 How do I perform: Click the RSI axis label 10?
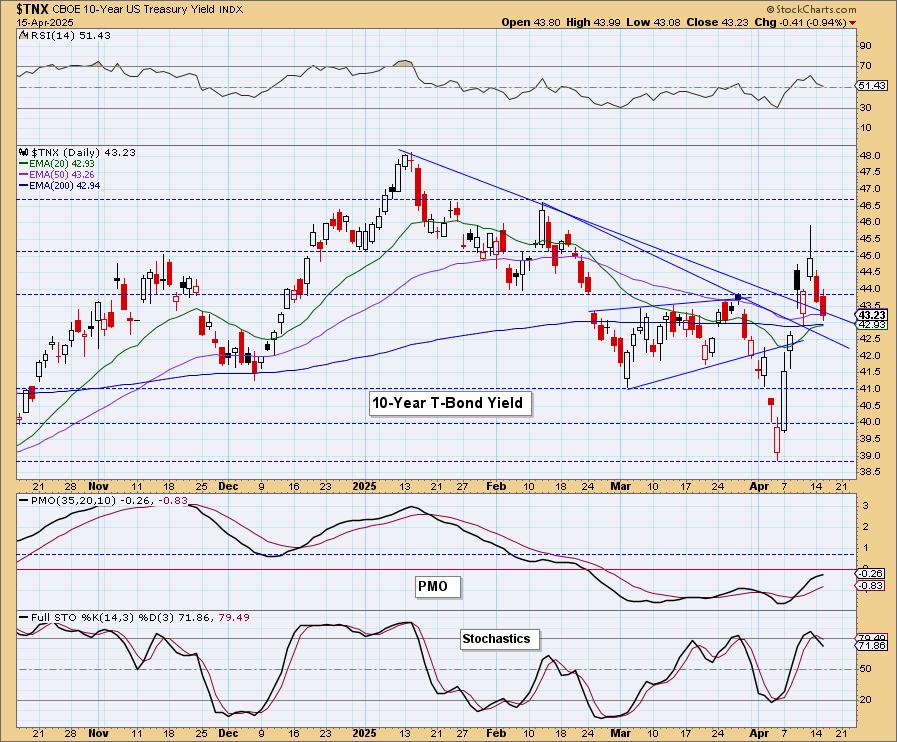(x=865, y=128)
